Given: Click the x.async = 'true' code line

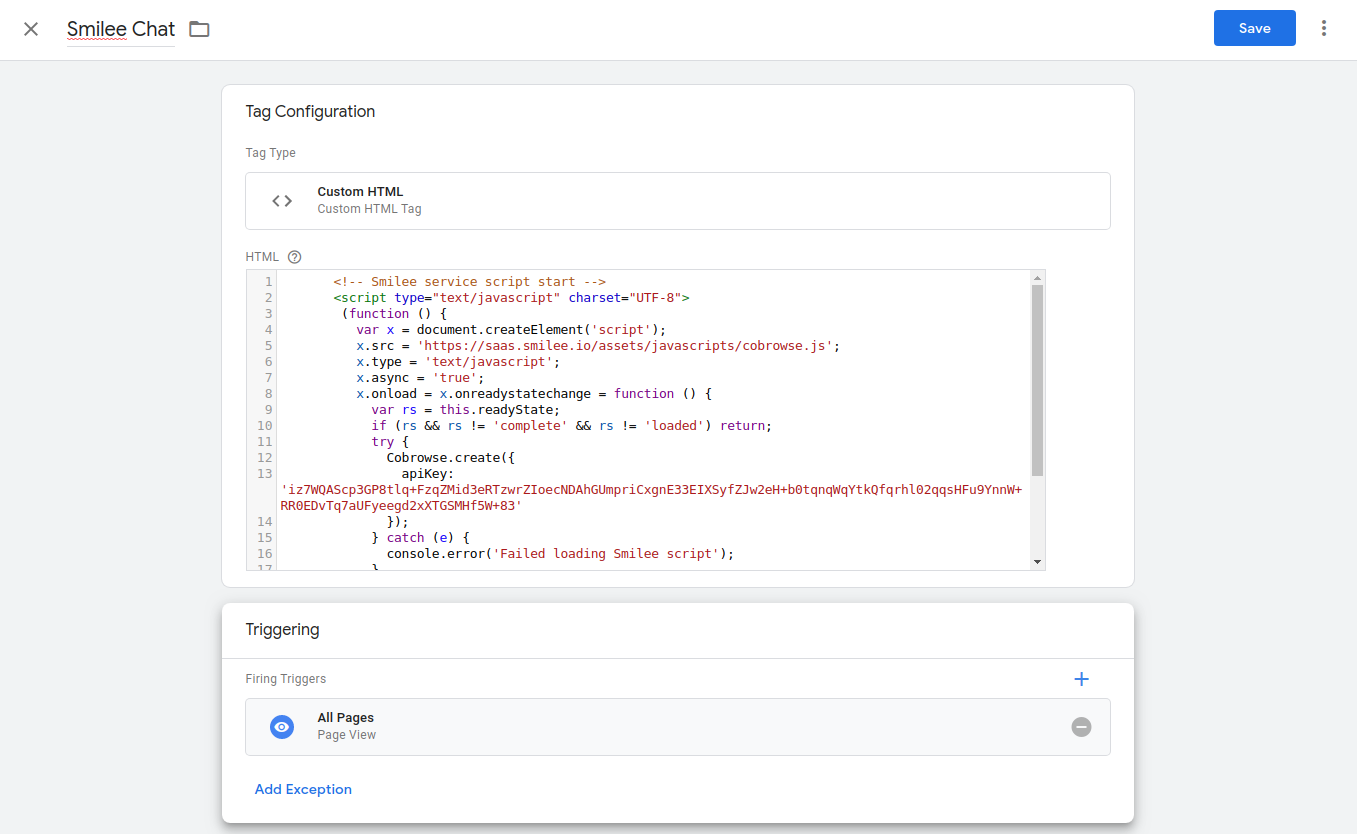Looking at the screenshot, I should (420, 378).
